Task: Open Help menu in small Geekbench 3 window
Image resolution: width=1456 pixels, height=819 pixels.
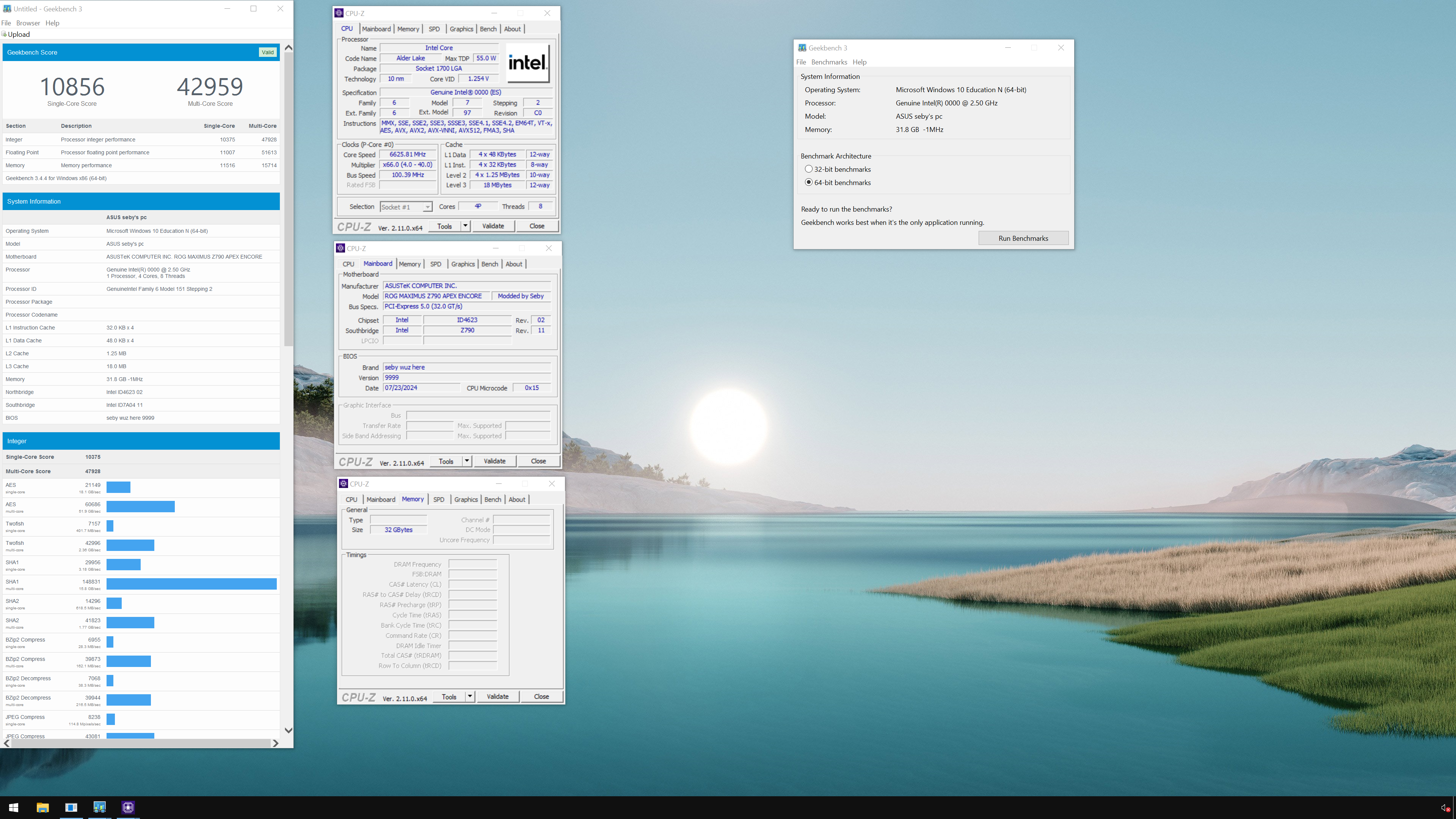Action: pyautogui.click(x=860, y=62)
